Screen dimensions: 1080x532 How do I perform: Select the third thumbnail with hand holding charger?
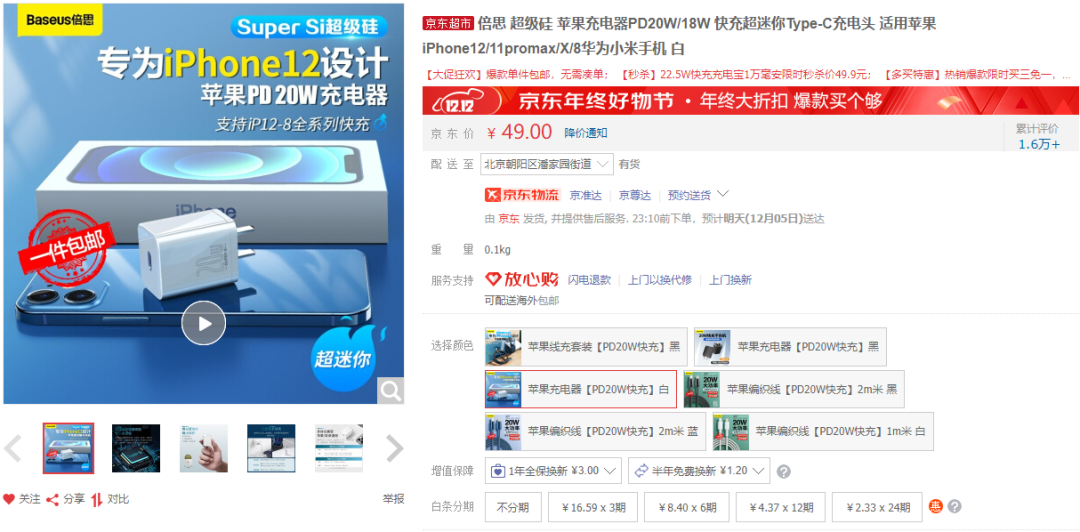203,449
